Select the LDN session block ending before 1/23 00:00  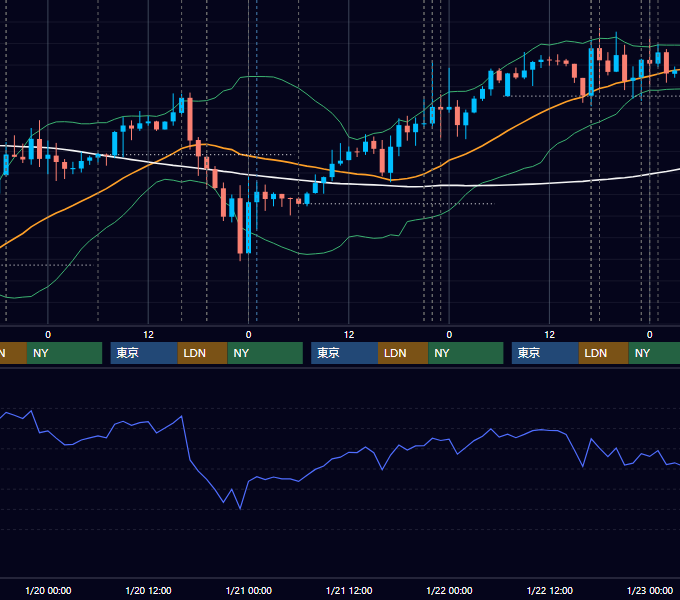(x=604, y=353)
